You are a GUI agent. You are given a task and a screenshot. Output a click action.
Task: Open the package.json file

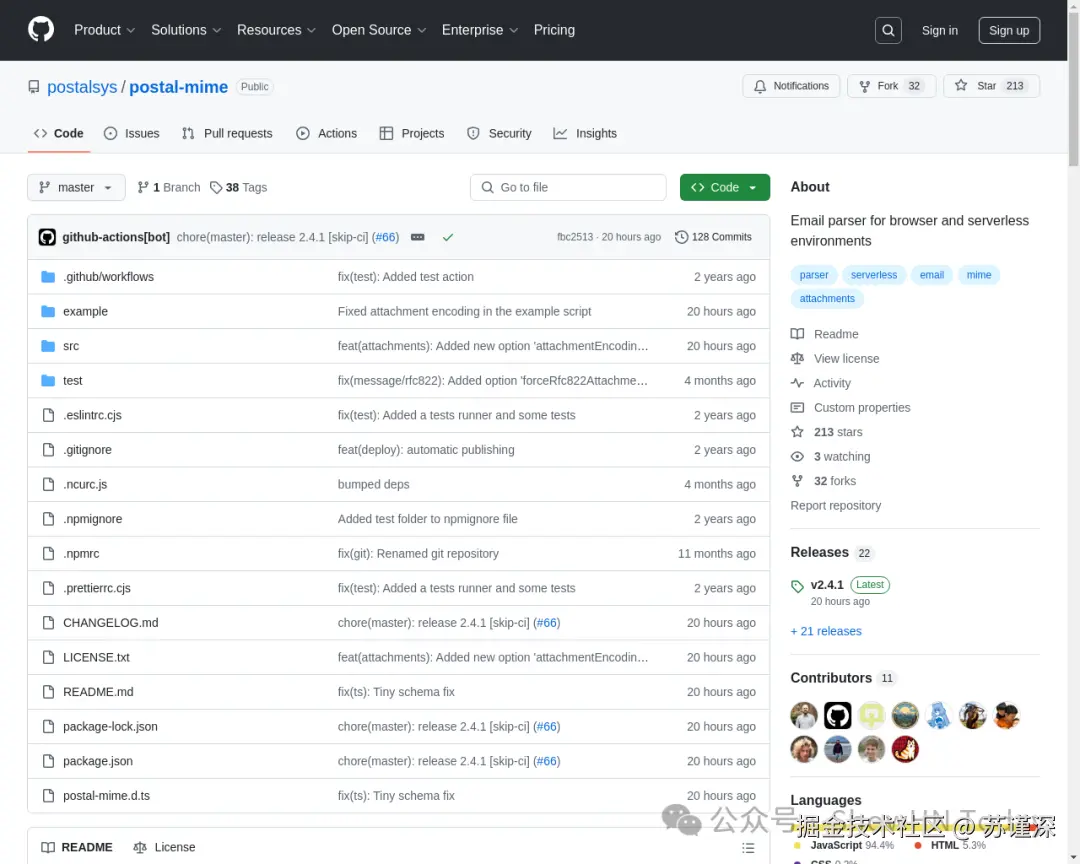click(98, 761)
